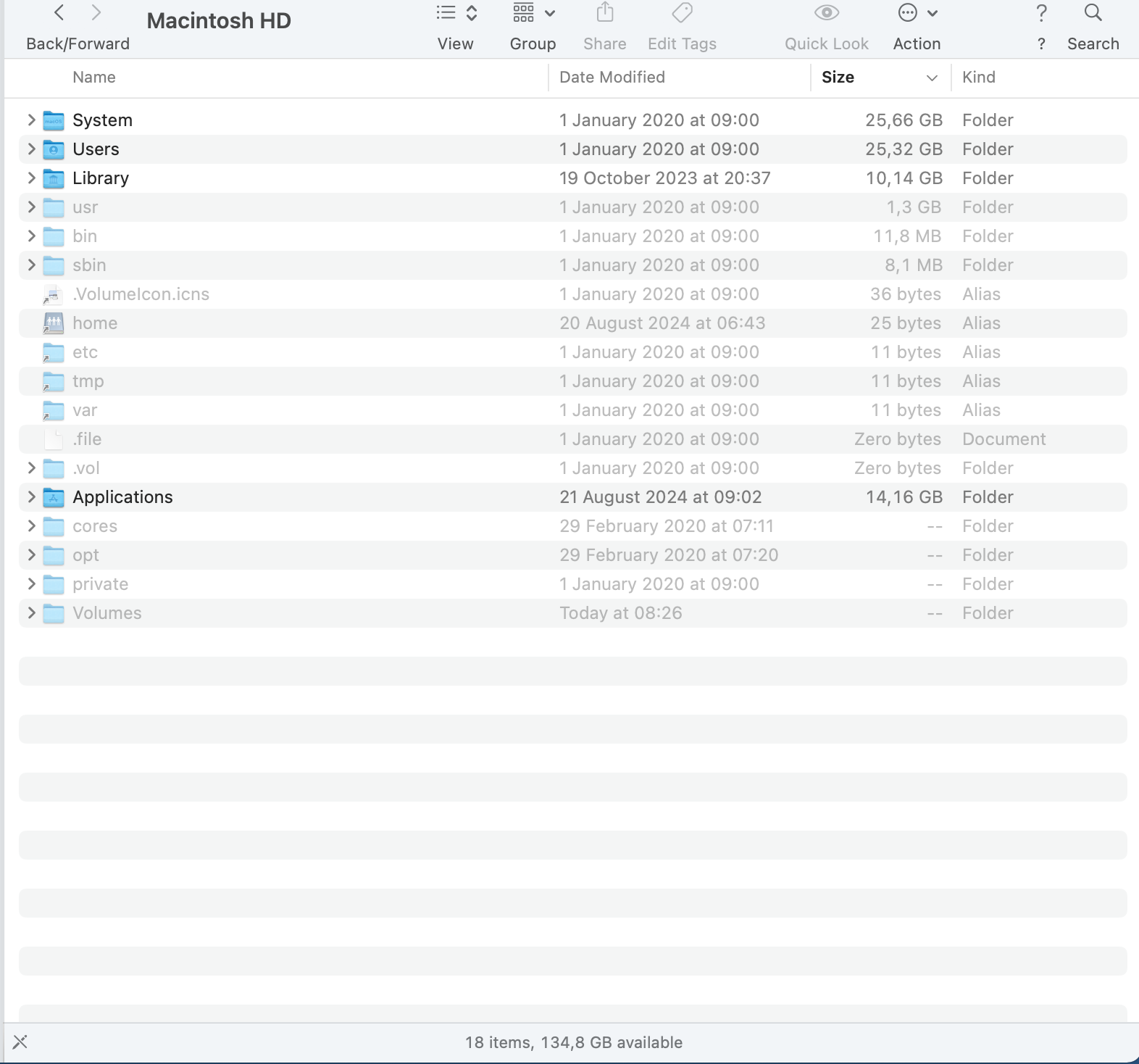Expand the usr folder disclosure arrow
1139x1064 pixels.
point(31,207)
